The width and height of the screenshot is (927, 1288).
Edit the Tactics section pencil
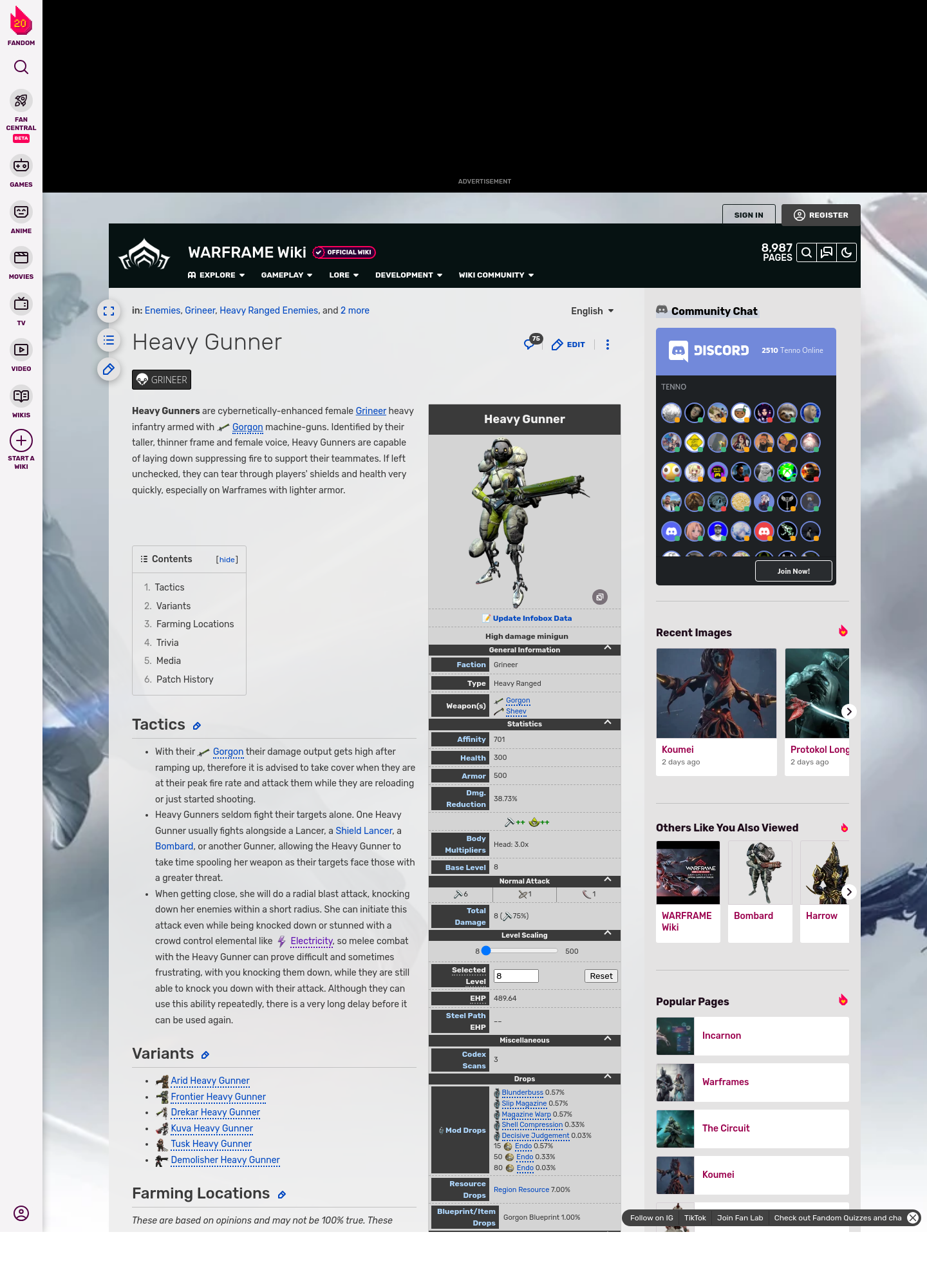[197, 726]
